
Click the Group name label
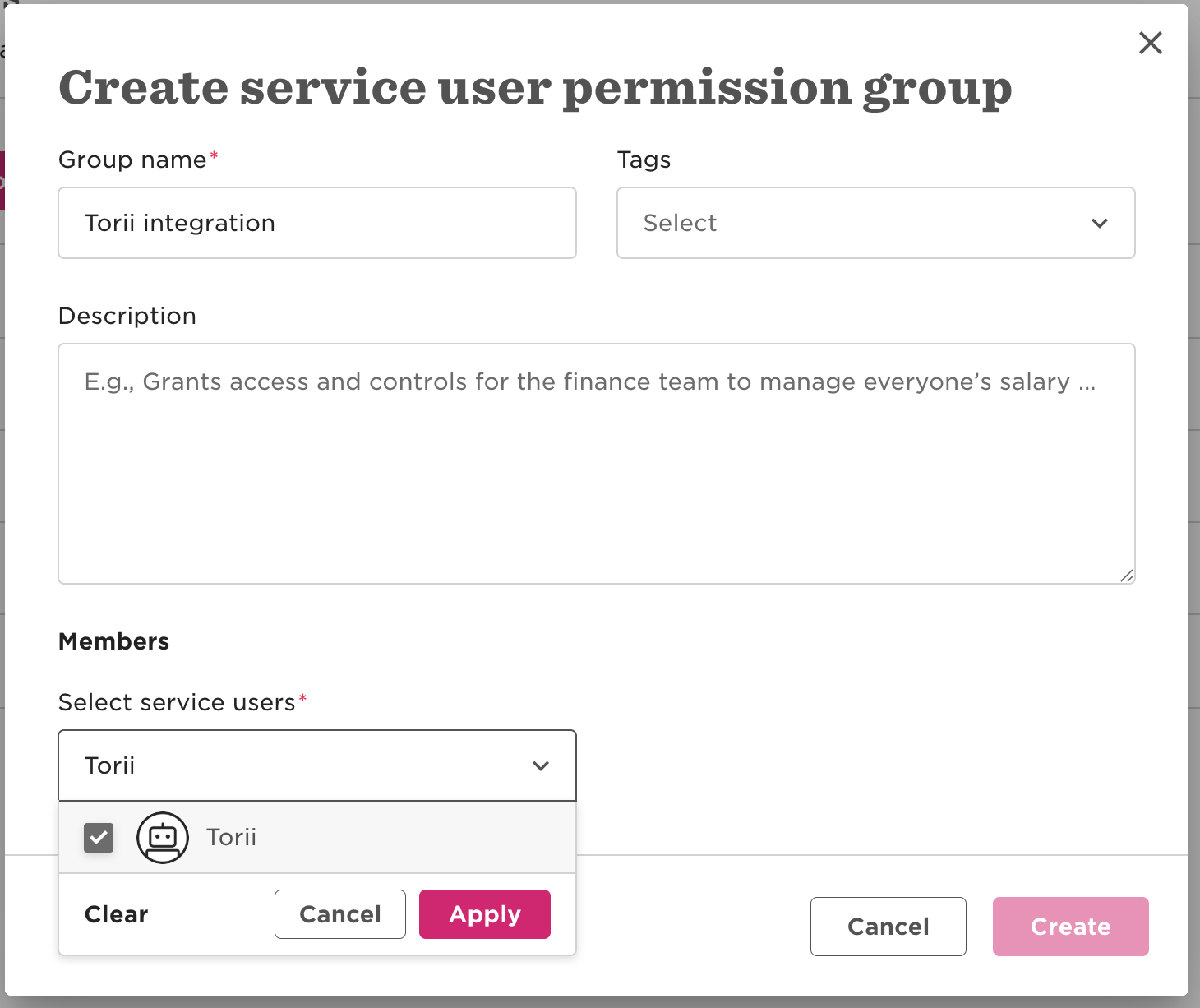(133, 160)
